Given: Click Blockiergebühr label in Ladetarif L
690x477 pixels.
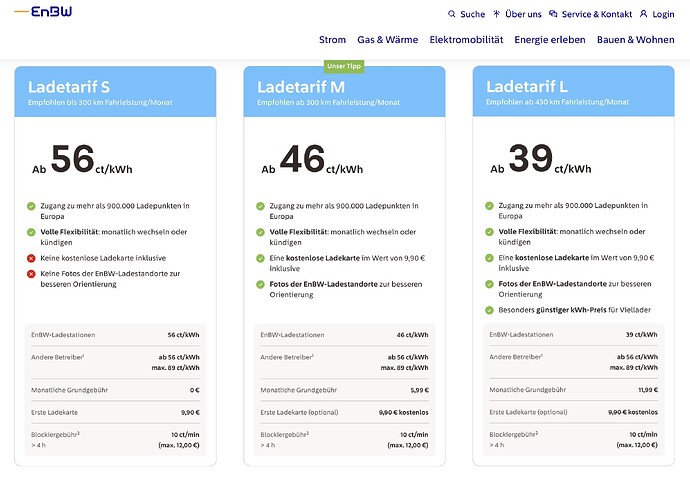Looking at the screenshot, I should [514, 434].
